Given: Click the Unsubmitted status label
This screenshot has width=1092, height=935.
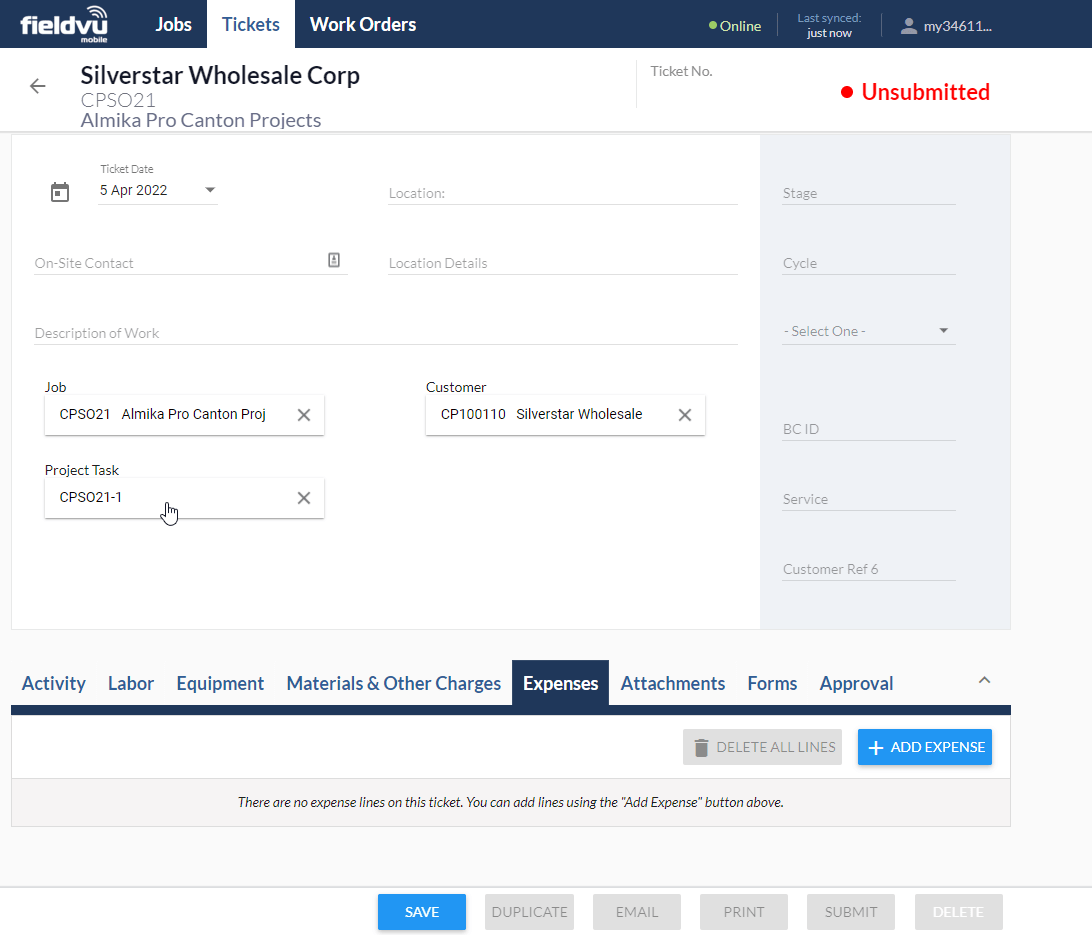Looking at the screenshot, I should [x=915, y=92].
